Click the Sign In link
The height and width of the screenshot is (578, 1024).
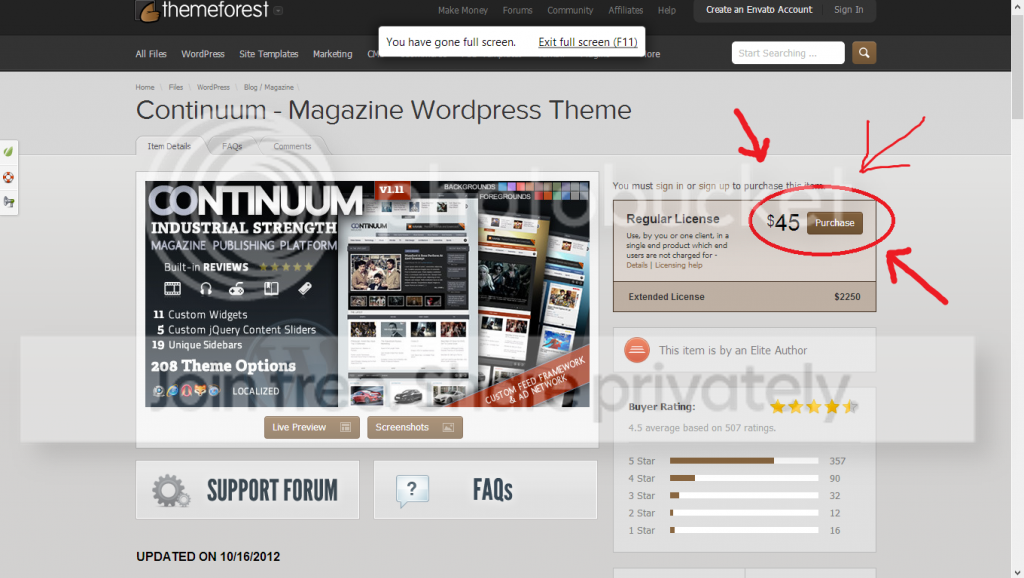pyautogui.click(x=848, y=10)
